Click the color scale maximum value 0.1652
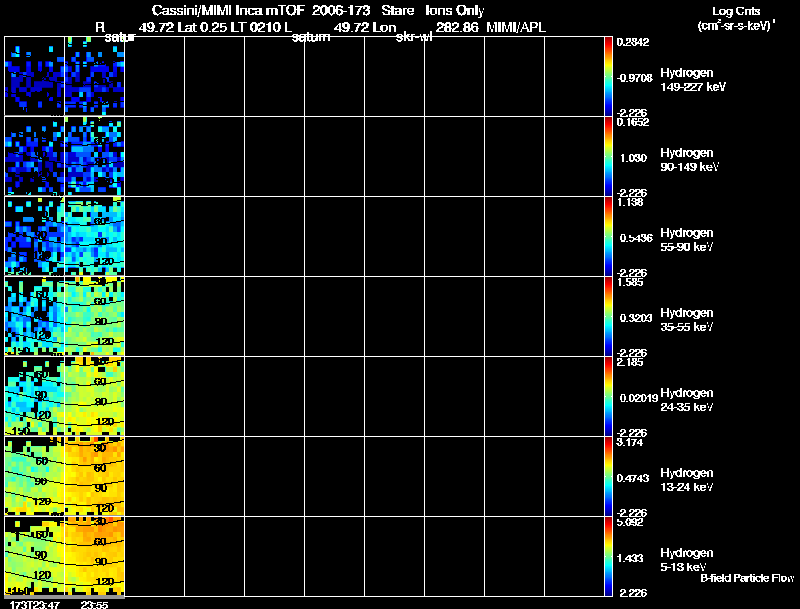Image resolution: width=800 pixels, height=609 pixels. pyautogui.click(x=633, y=122)
